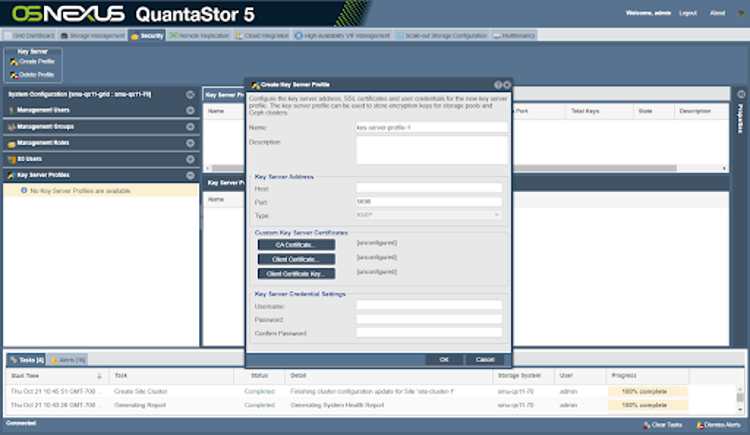The width and height of the screenshot is (750, 435).
Task: Click the Description text area
Action: (431, 150)
